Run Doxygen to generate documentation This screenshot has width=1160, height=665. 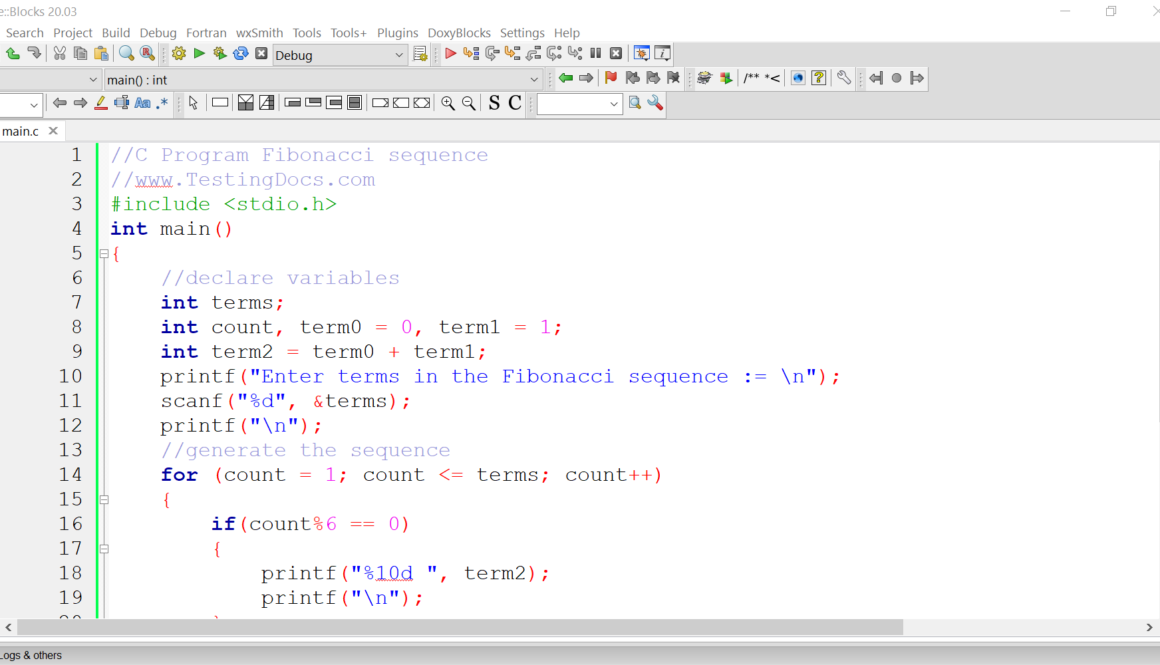point(706,78)
